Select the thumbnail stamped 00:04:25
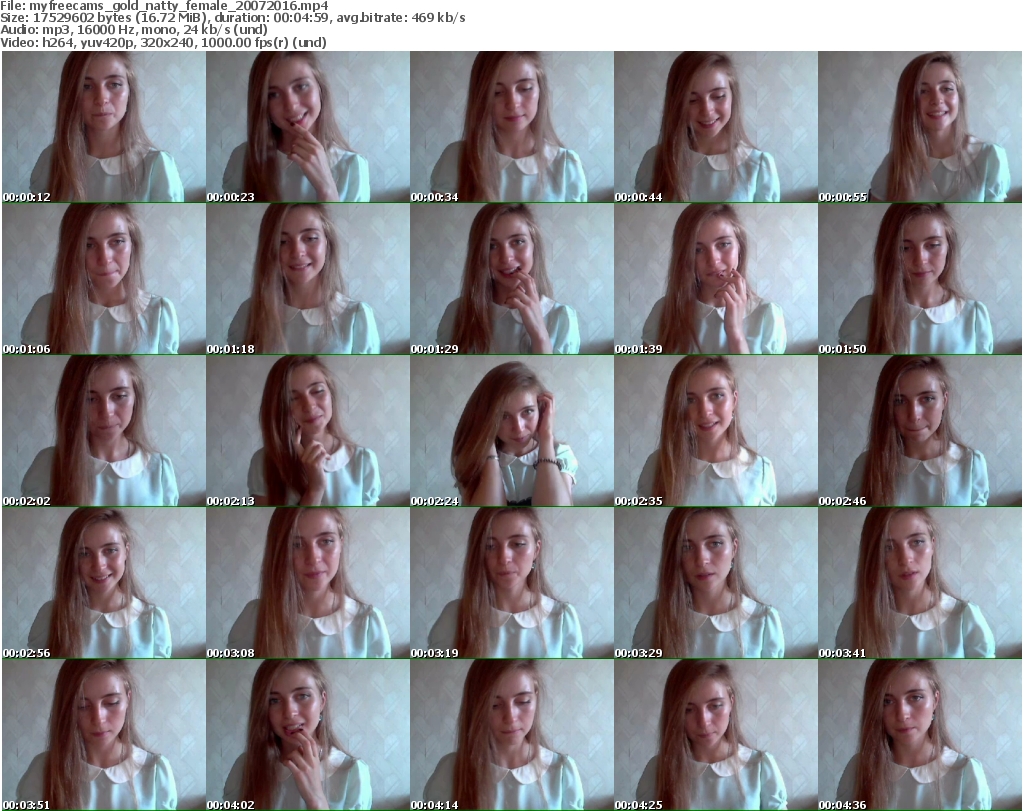The width and height of the screenshot is (1024, 811). pos(716,735)
